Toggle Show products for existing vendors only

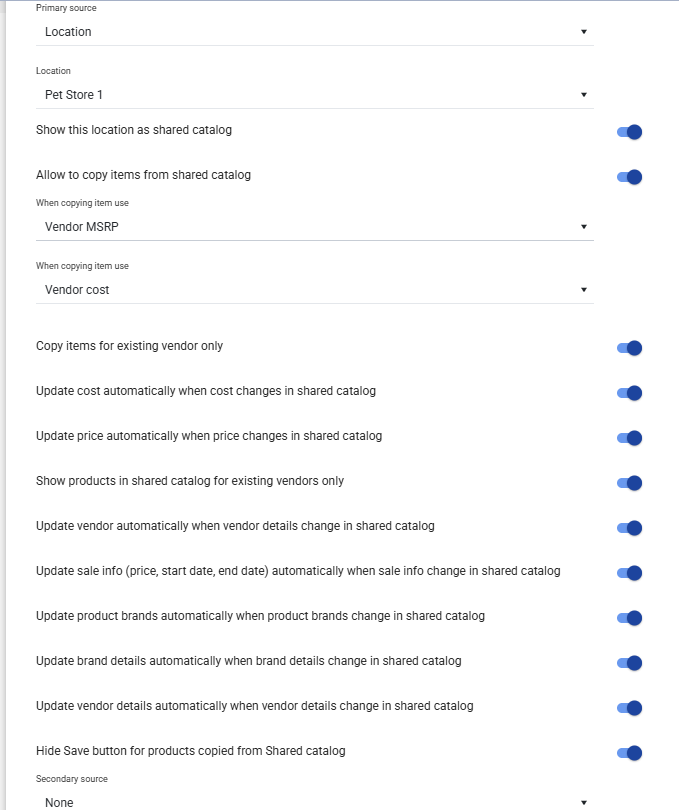pyautogui.click(x=629, y=483)
